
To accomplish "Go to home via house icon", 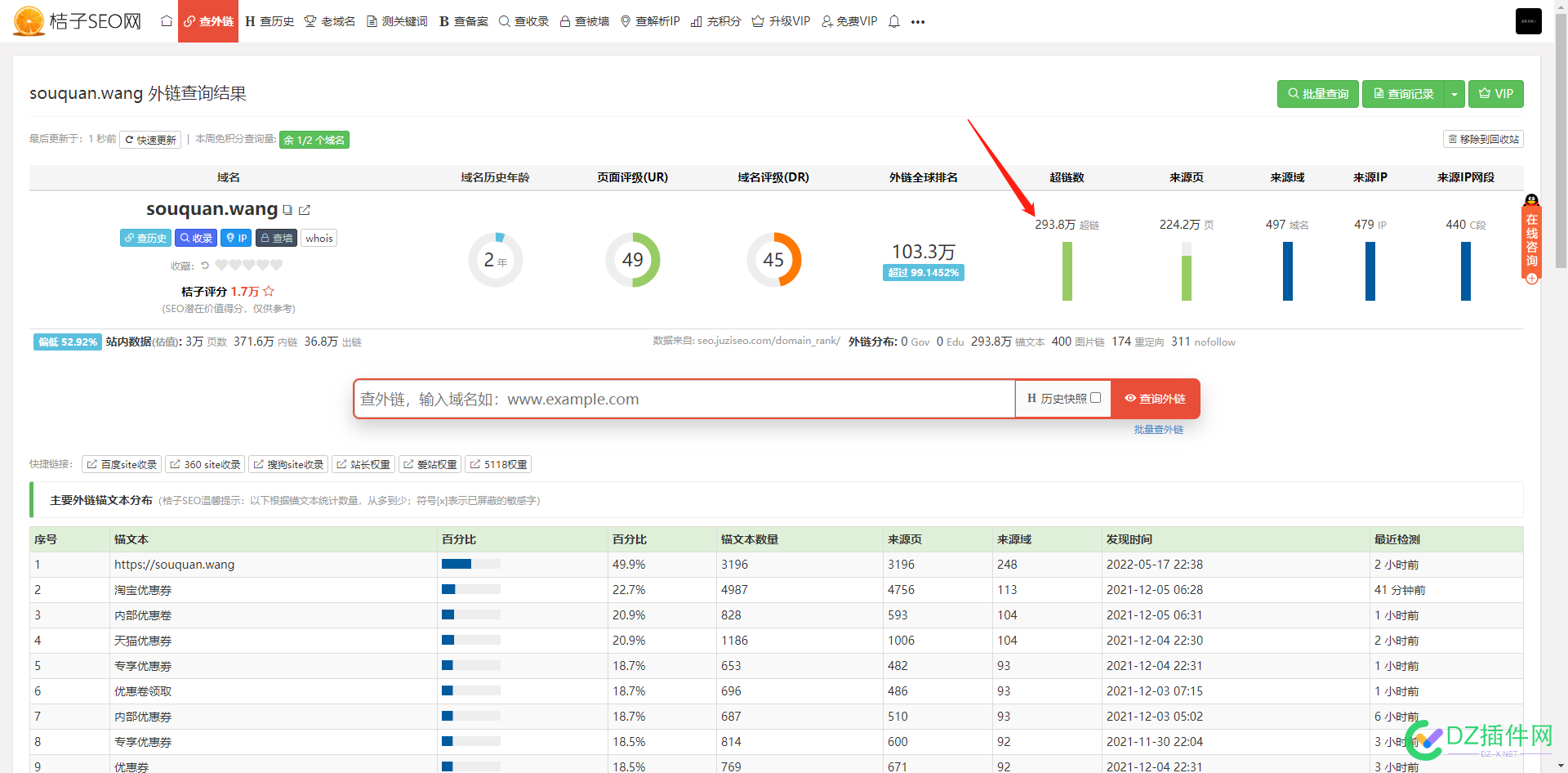I will click(167, 21).
